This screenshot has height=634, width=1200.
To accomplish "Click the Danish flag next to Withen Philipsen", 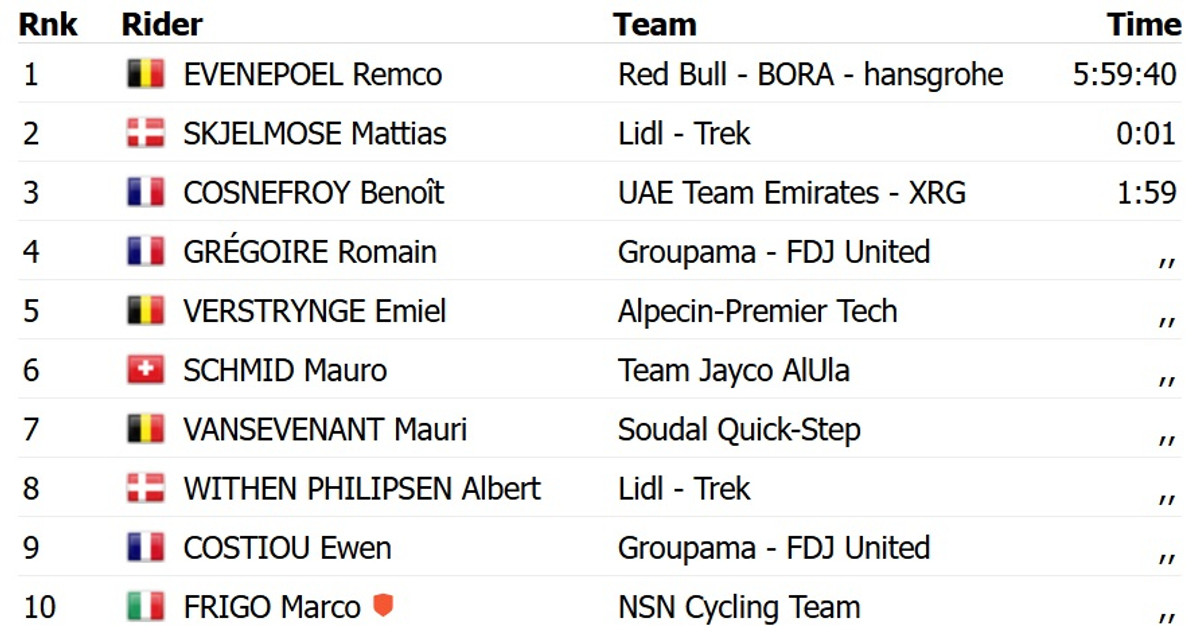I will 145,488.
